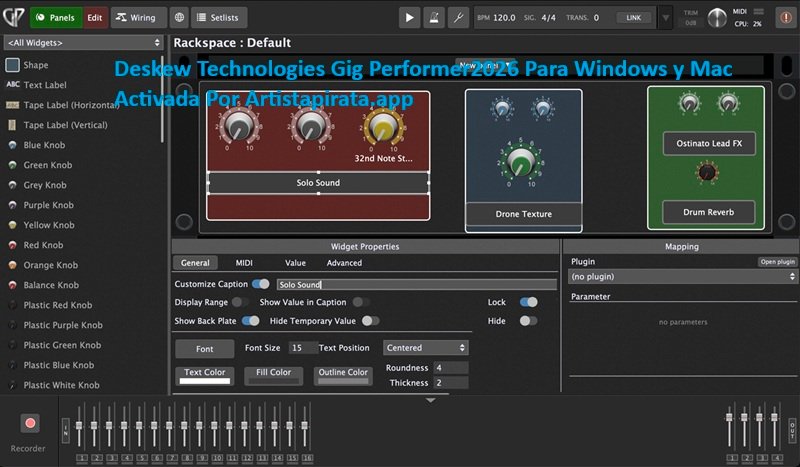This screenshot has height=467, width=800.
Task: Toggle Hide Temporary Value switch
Action: click(x=370, y=321)
